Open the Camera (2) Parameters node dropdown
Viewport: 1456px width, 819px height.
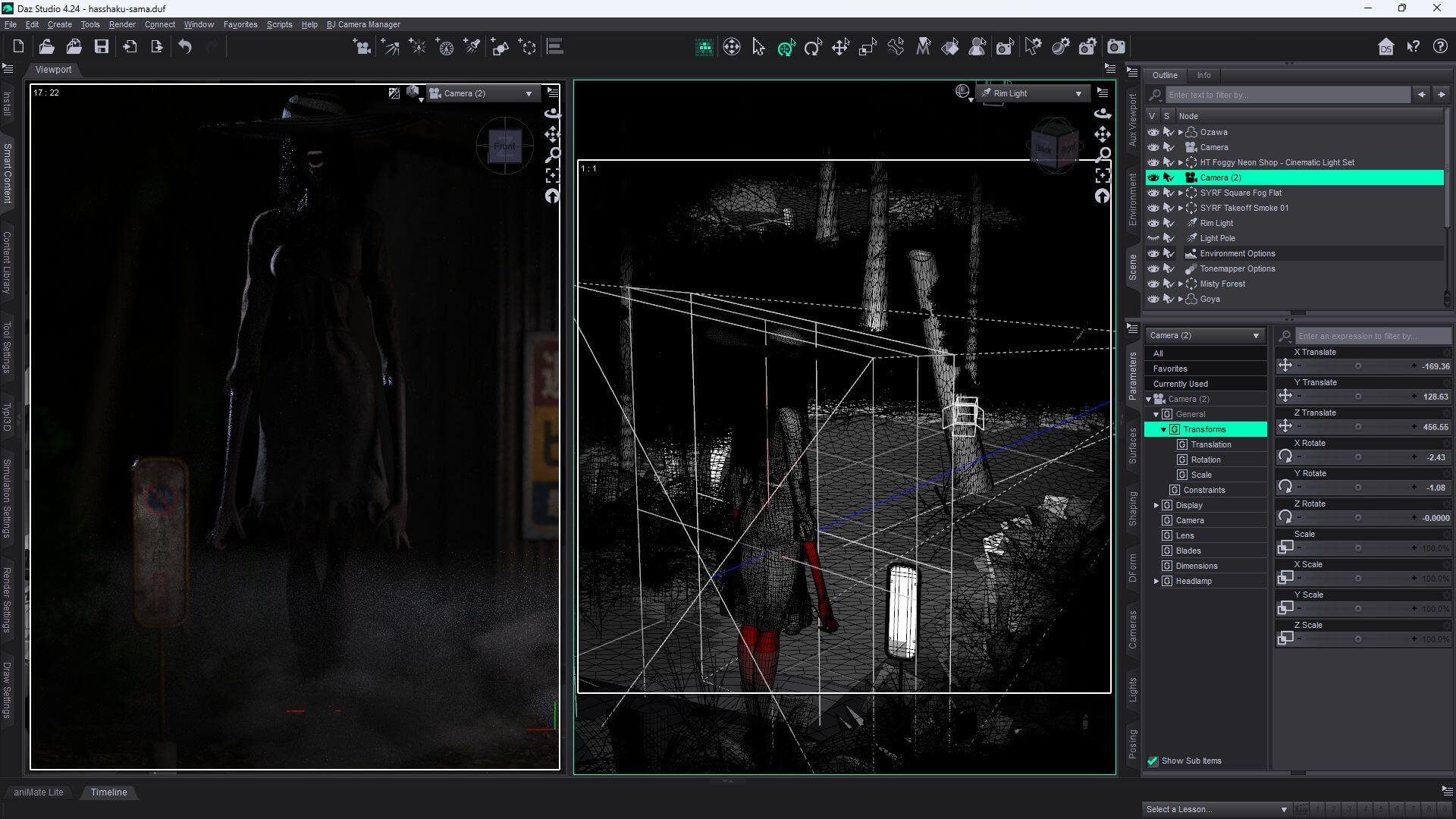pos(1204,335)
